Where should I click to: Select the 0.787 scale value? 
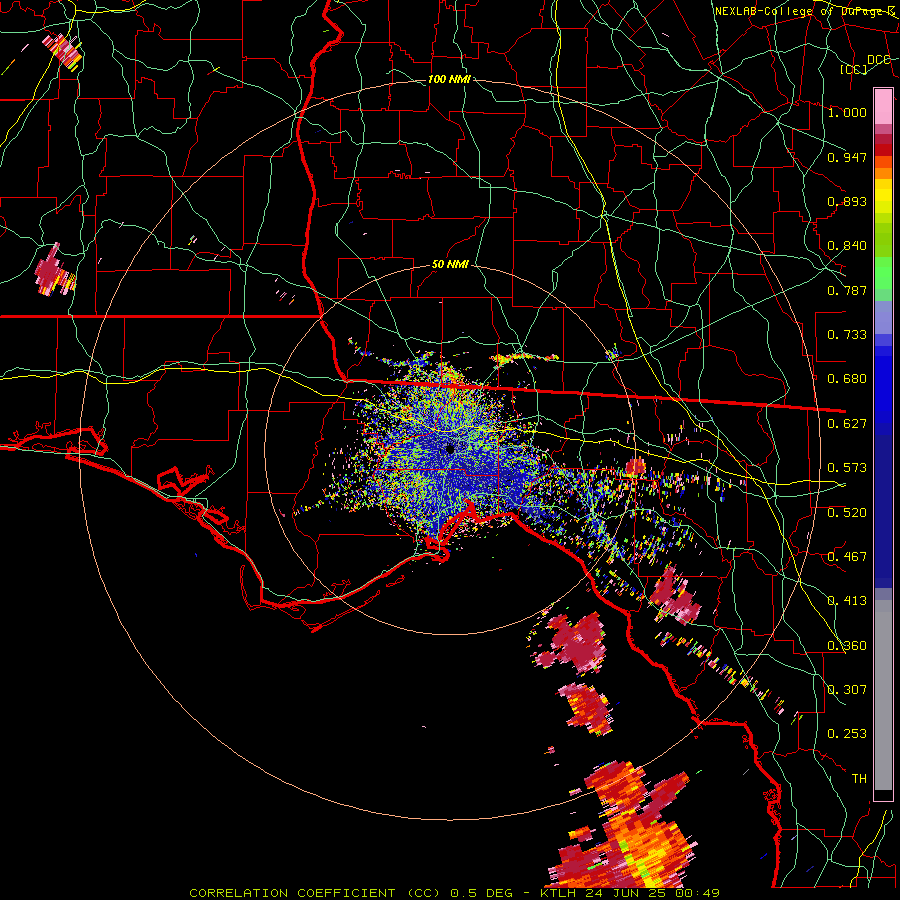point(847,290)
